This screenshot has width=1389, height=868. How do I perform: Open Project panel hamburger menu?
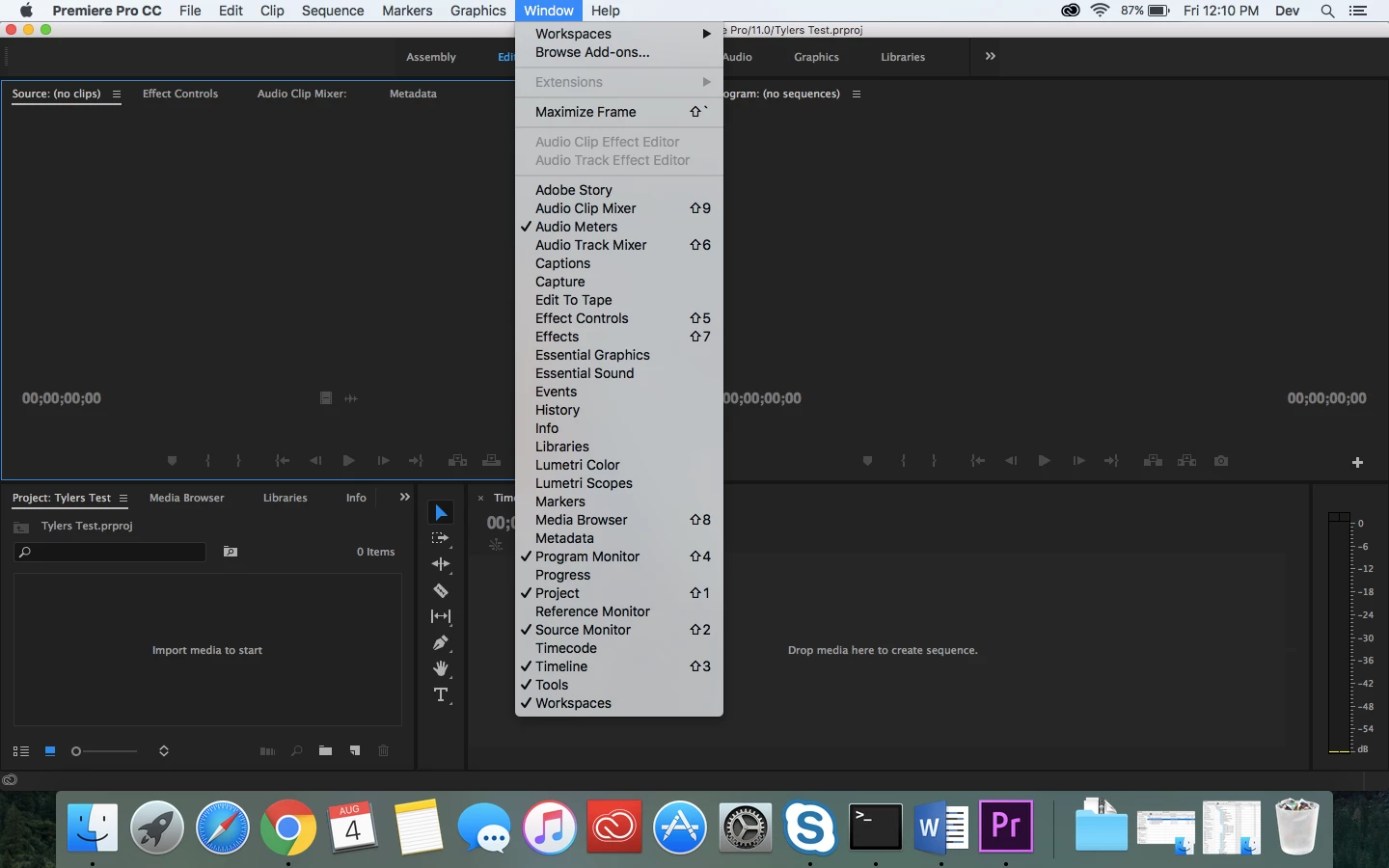click(x=123, y=498)
